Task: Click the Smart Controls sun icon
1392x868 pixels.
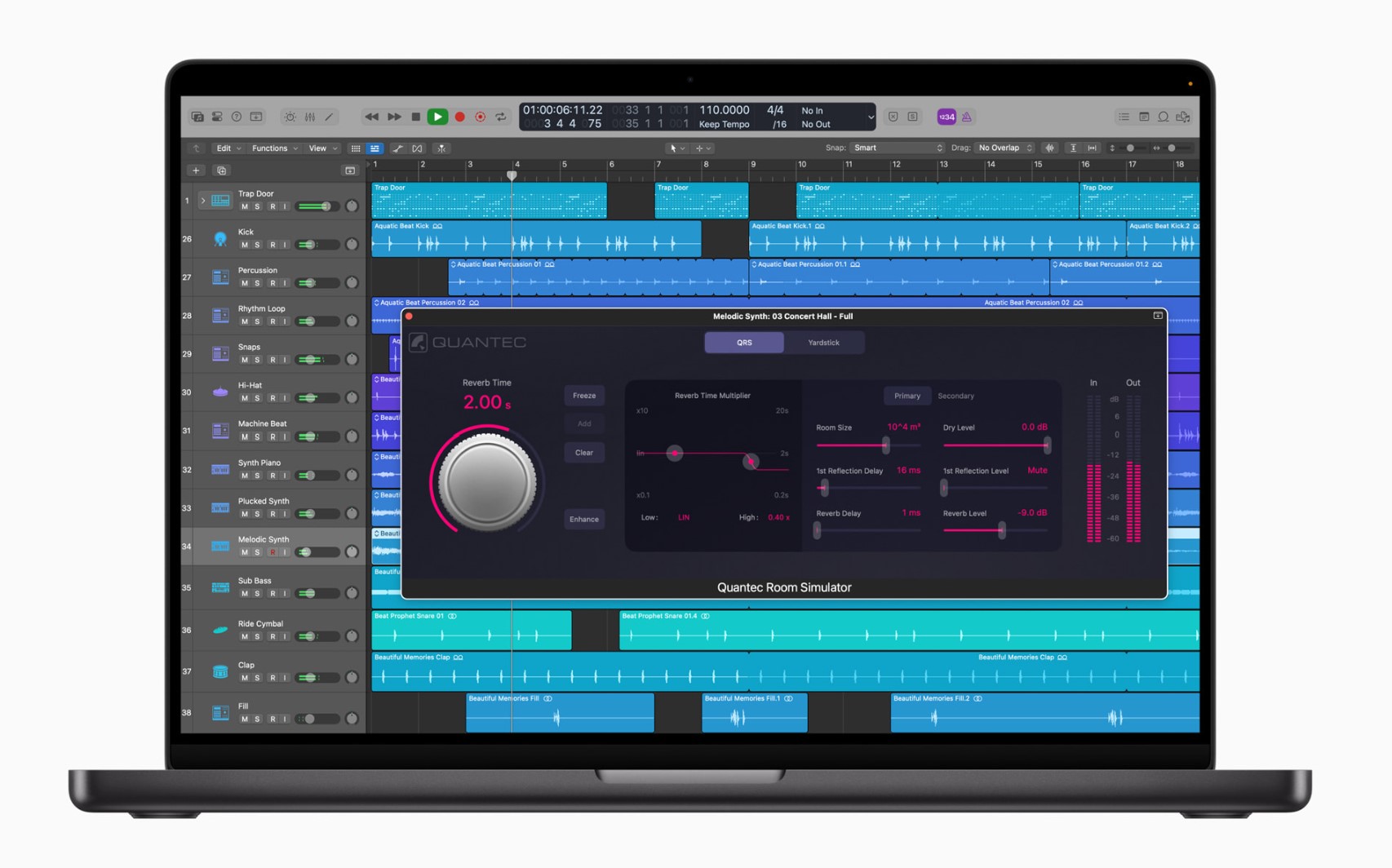Action: (290, 117)
